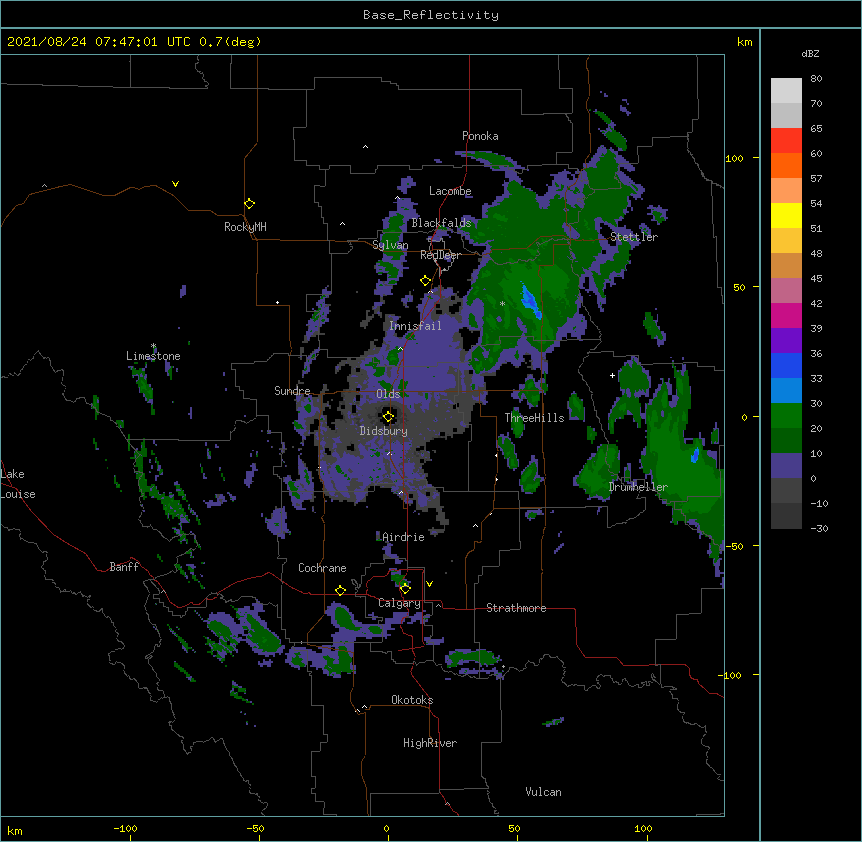Select the RedDeer label

pos(440,255)
